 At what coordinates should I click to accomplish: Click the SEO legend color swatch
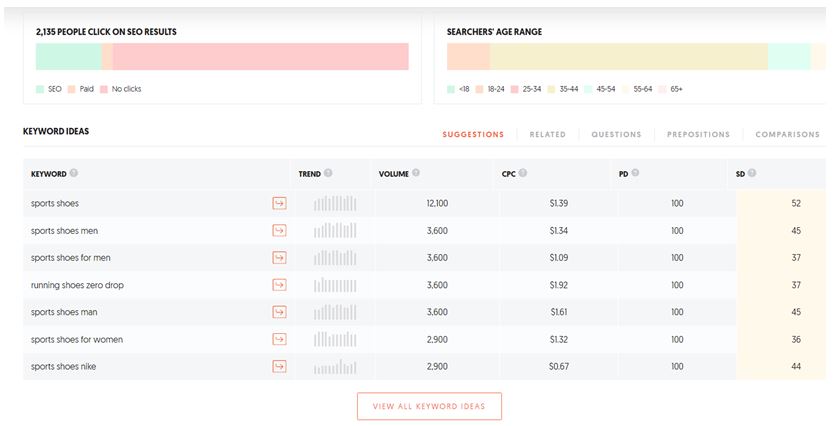[x=40, y=89]
